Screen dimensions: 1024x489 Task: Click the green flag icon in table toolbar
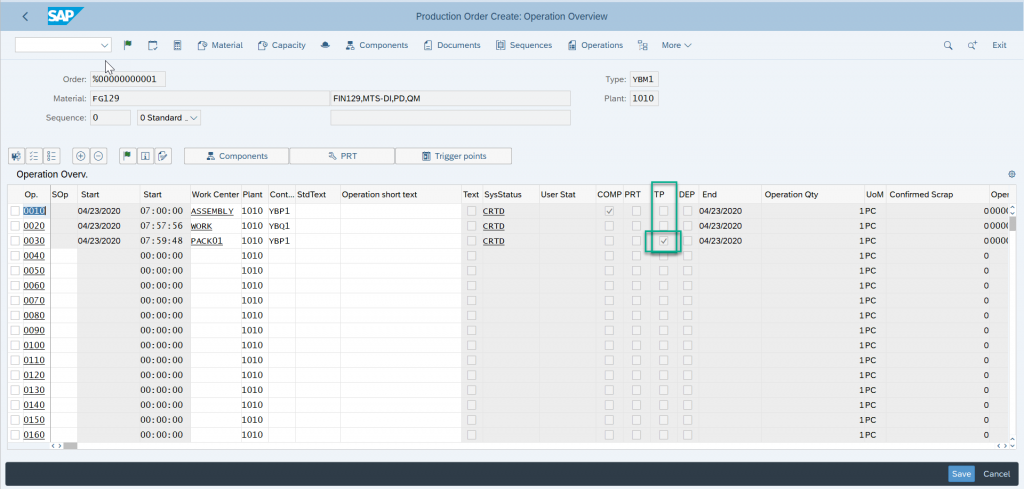point(127,156)
